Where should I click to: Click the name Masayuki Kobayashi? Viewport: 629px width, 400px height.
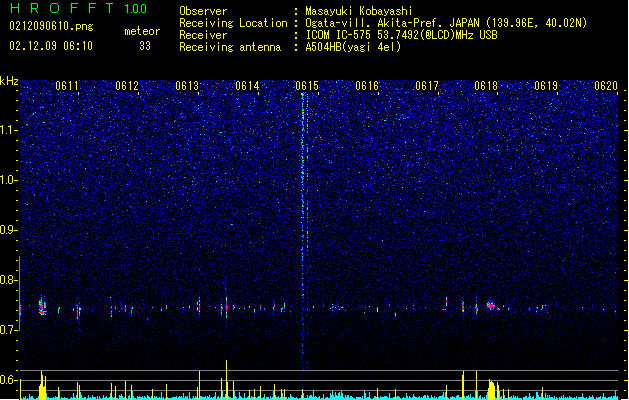[359, 11]
